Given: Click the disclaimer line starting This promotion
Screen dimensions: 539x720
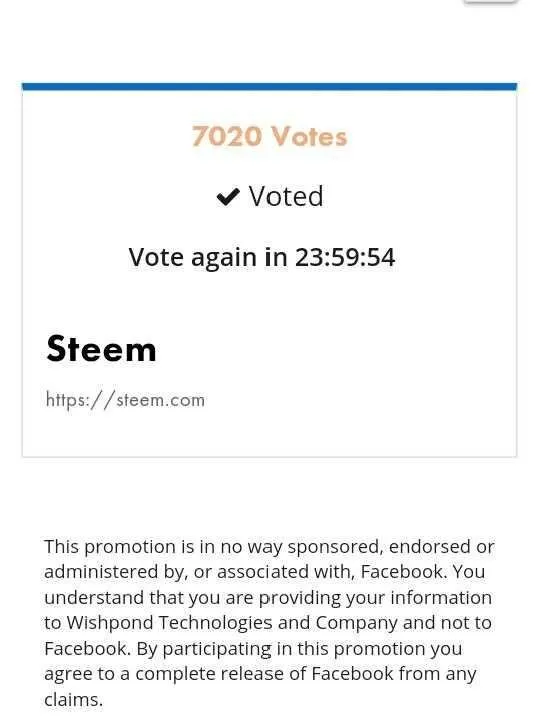Looking at the screenshot, I should pos(269,547).
